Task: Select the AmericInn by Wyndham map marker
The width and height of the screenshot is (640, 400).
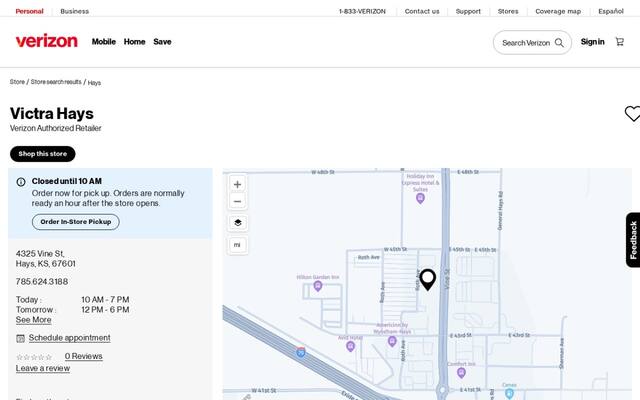Action: tap(392, 342)
